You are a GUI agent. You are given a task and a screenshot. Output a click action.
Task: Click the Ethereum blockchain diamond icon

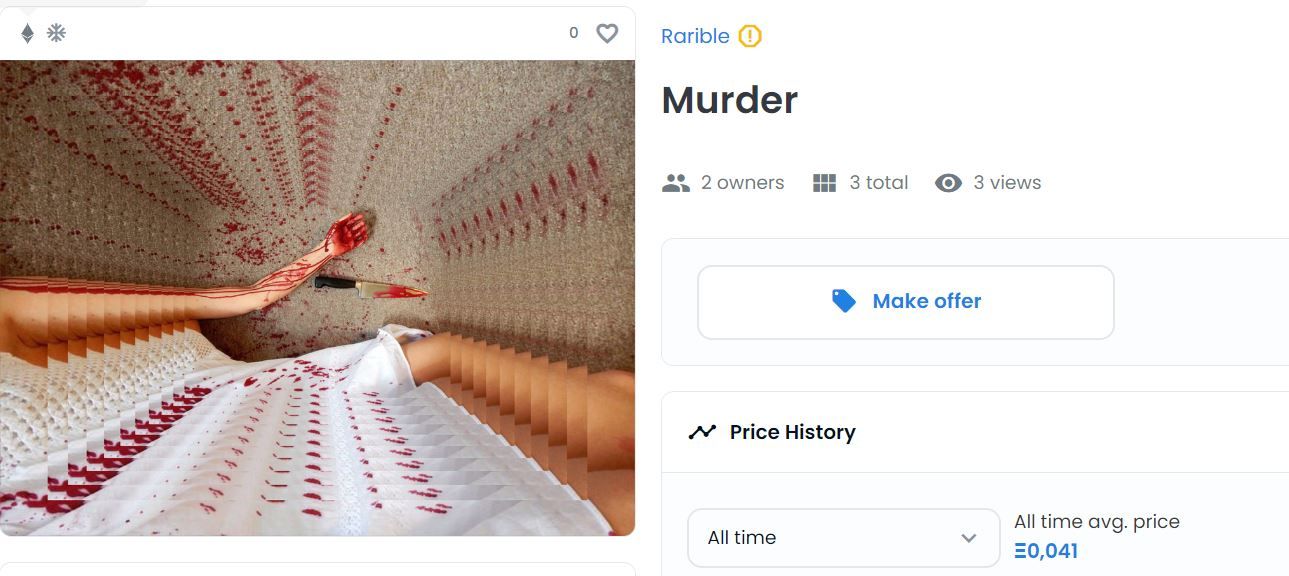[x=28, y=33]
